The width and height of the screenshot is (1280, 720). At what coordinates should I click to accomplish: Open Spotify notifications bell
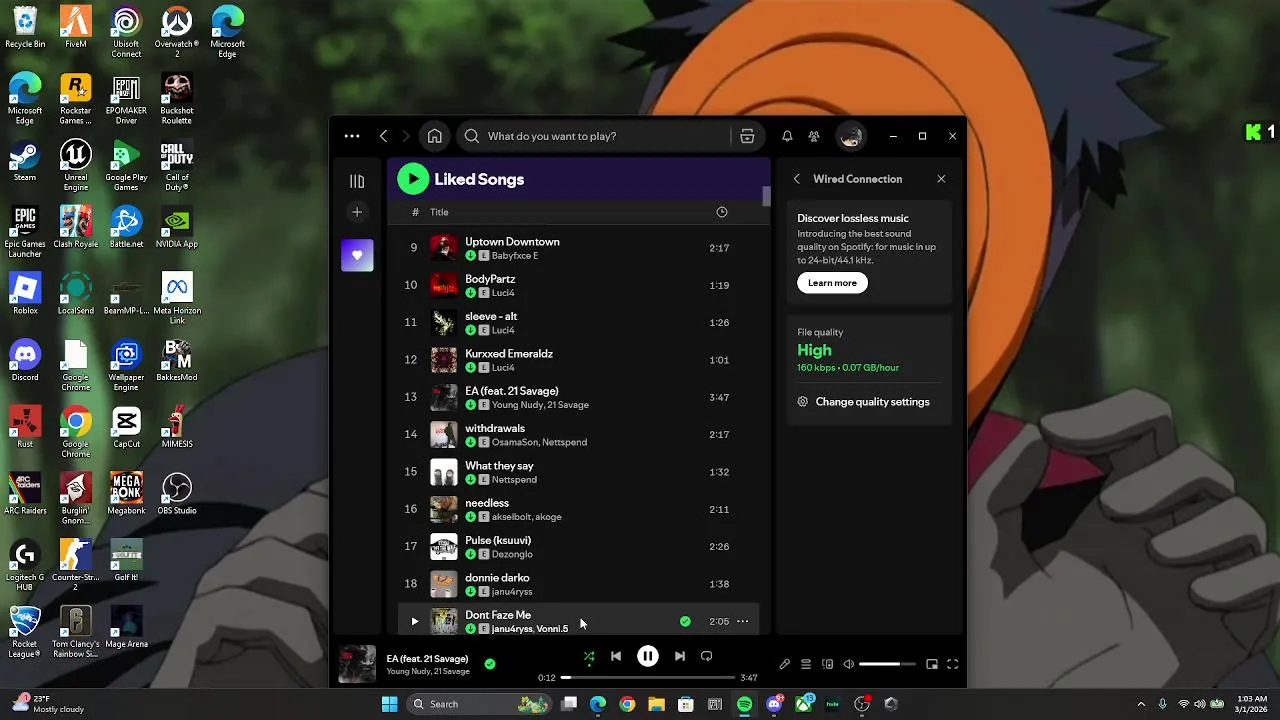787,136
